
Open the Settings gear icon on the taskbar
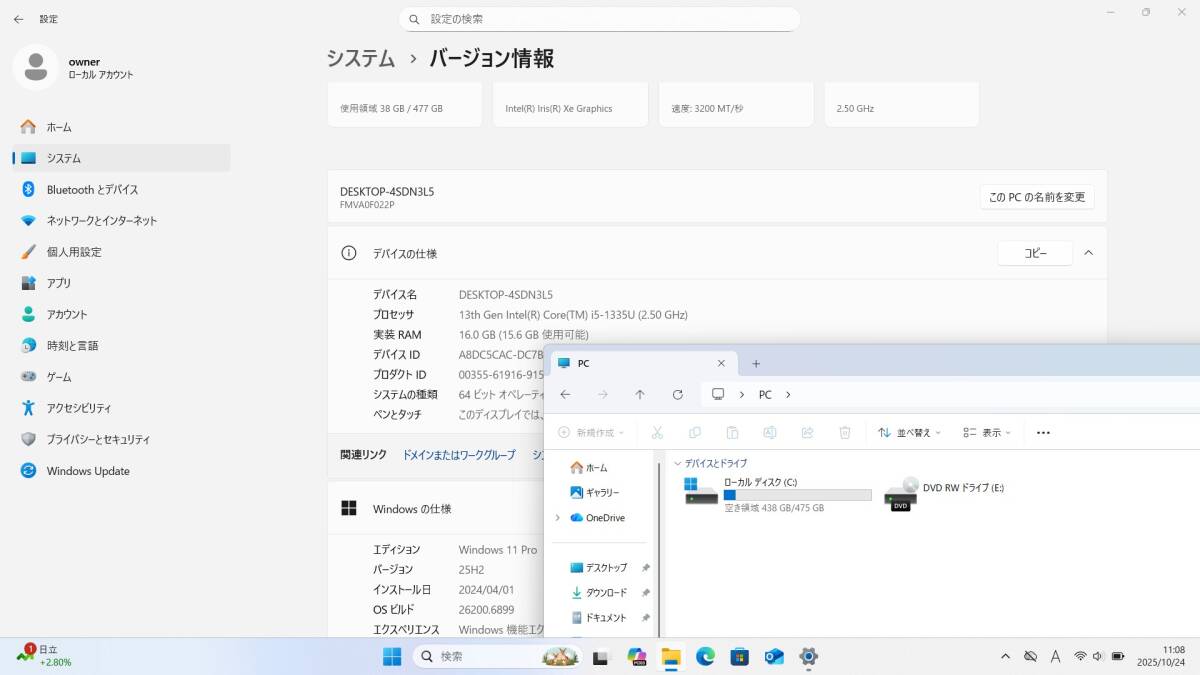point(808,657)
